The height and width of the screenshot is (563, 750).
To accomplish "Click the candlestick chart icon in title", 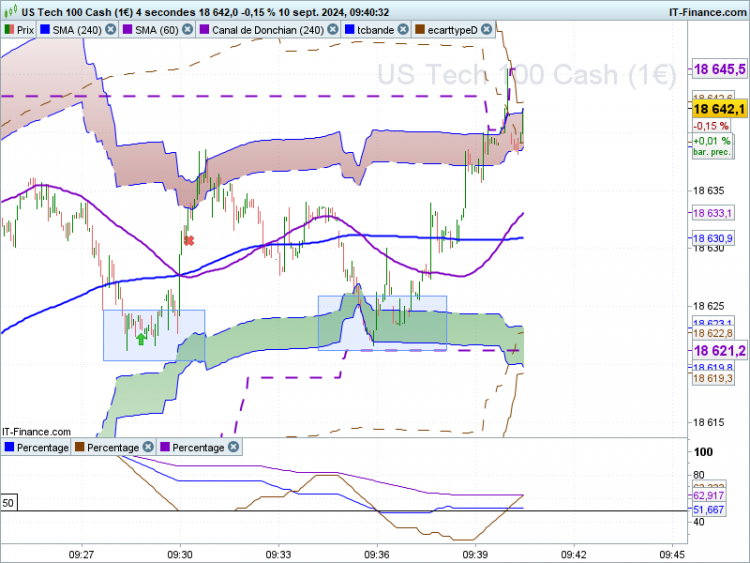I will point(10,11).
